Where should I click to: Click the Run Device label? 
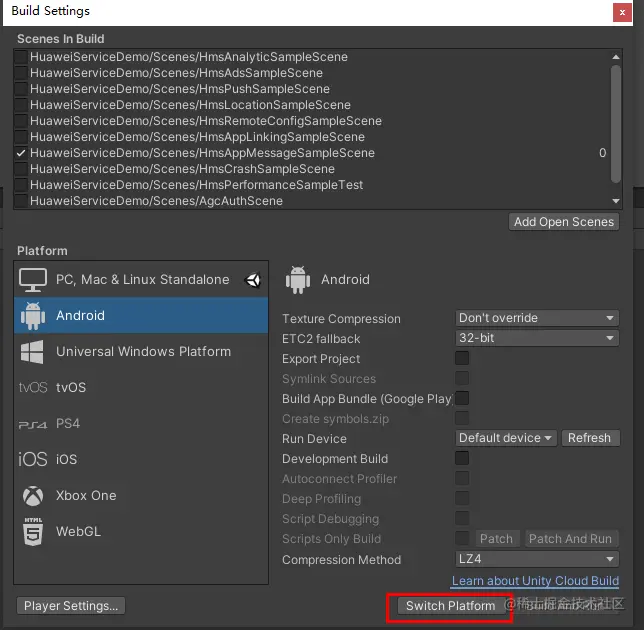[314, 439]
